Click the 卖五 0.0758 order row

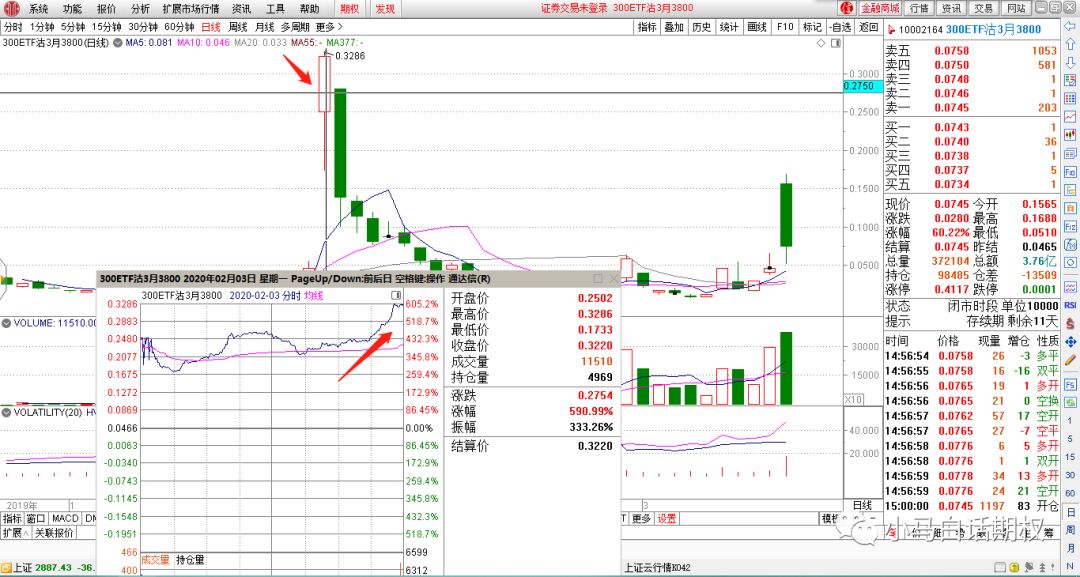971,50
